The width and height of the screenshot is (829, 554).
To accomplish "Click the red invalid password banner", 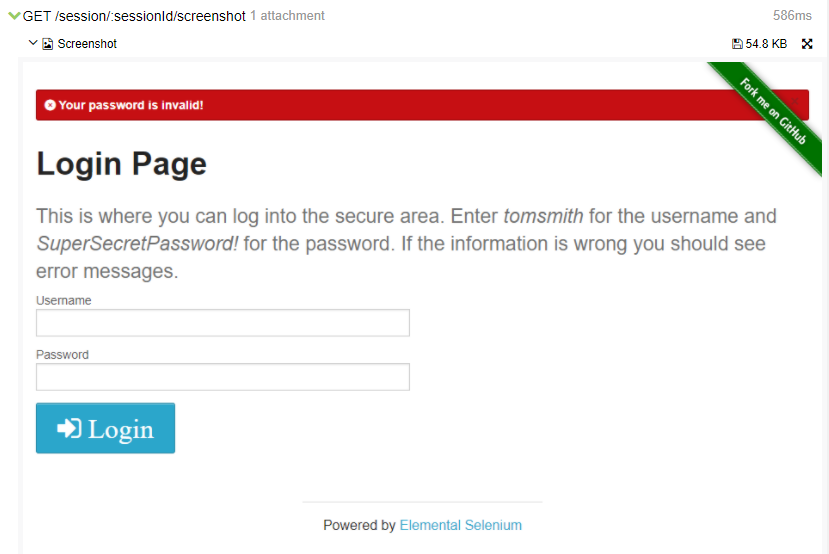I will click(400, 105).
